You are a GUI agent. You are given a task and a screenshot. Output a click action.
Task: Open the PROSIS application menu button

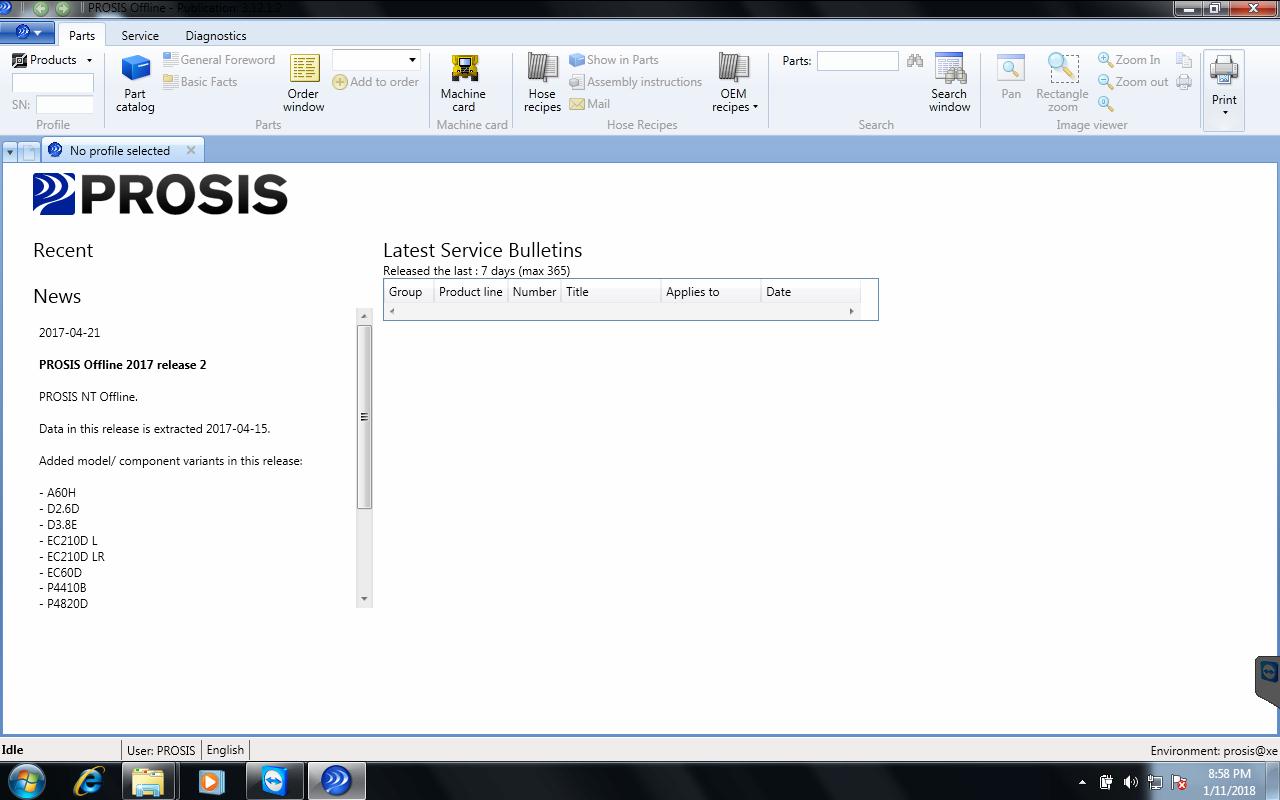click(27, 33)
